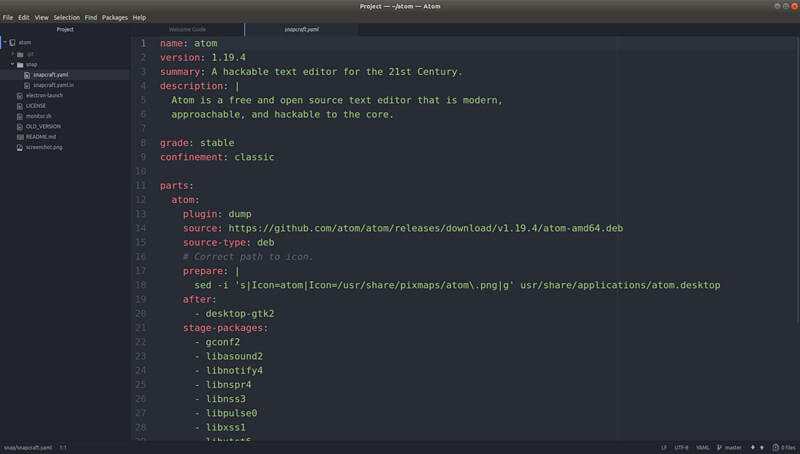Switch to the Welcome Guide tab
This screenshot has height=454, width=800.
(x=187, y=30)
